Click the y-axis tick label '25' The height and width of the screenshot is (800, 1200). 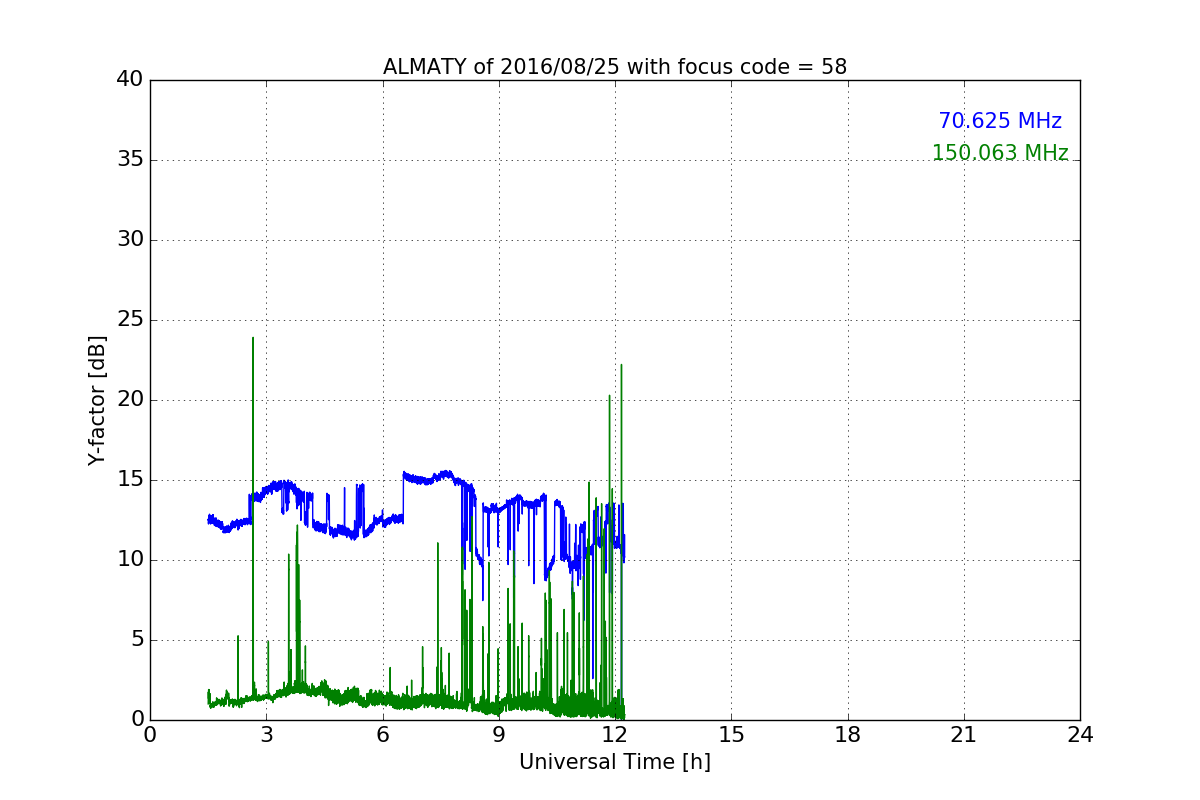click(x=130, y=320)
